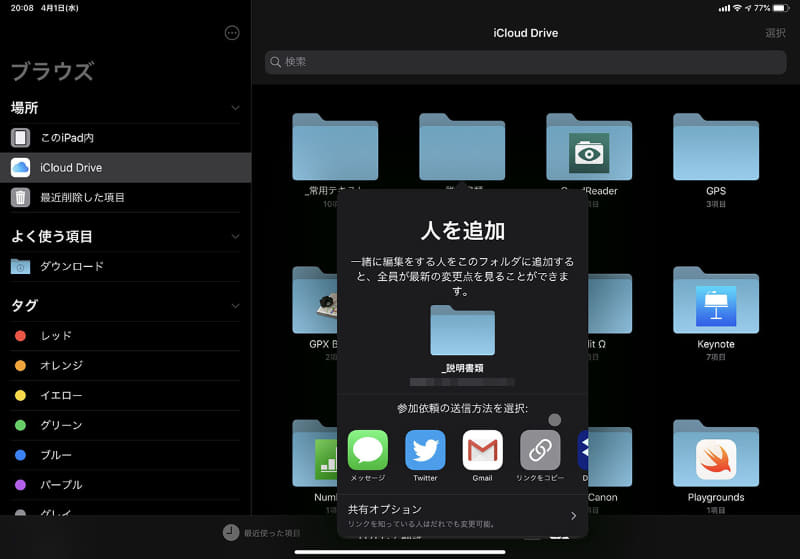Switch to 最近使った項目 tab
800x559 pixels.
261,533
